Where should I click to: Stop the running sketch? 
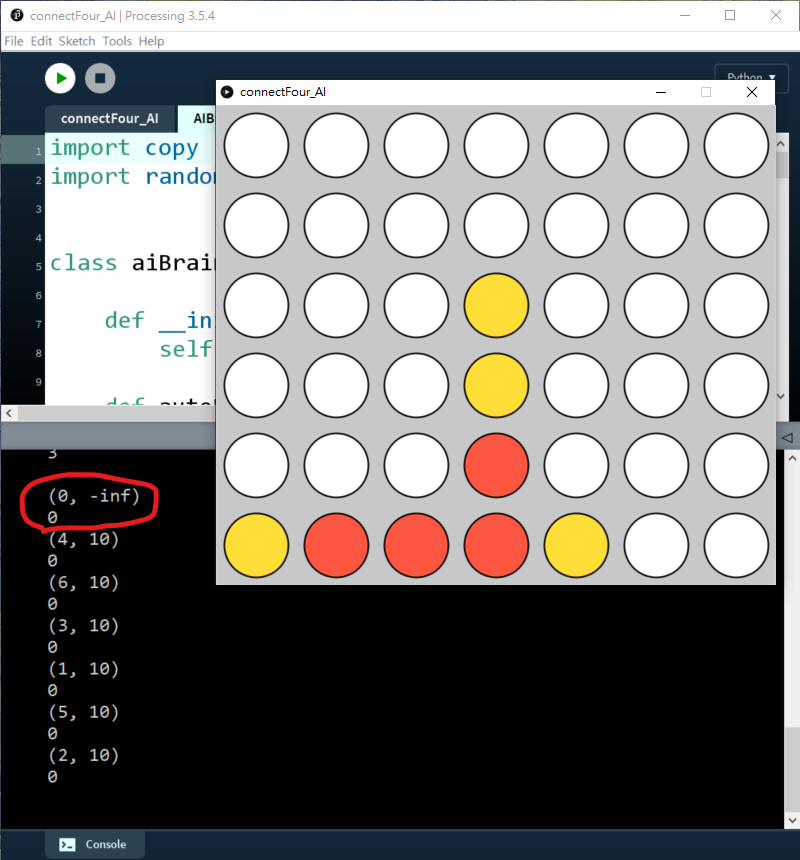(100, 78)
